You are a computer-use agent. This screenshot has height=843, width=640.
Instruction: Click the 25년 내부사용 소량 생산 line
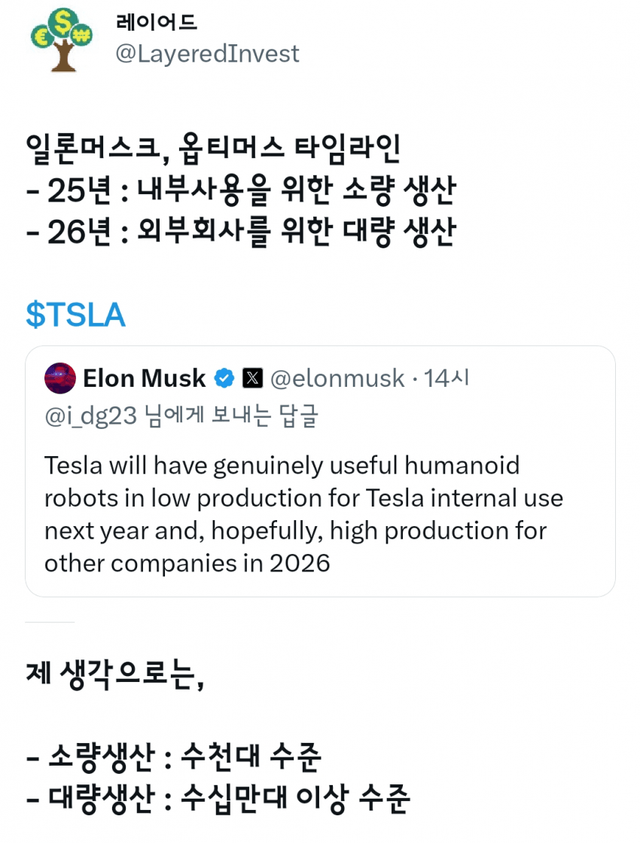pyautogui.click(x=234, y=190)
